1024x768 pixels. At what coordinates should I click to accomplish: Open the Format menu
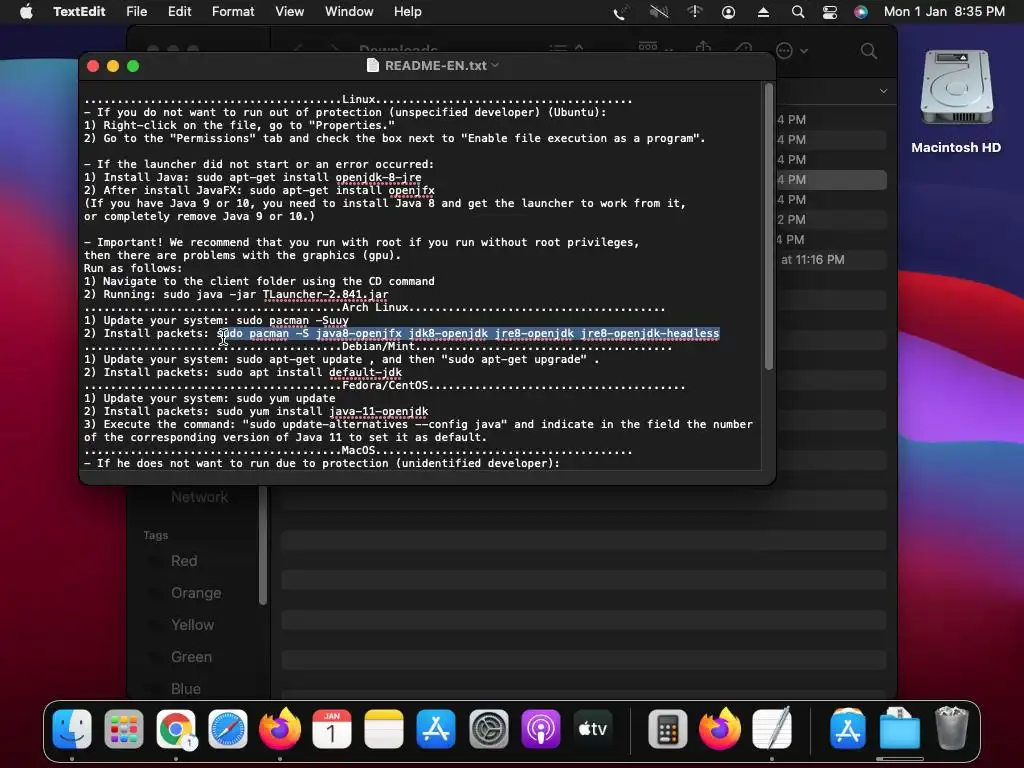point(232,12)
